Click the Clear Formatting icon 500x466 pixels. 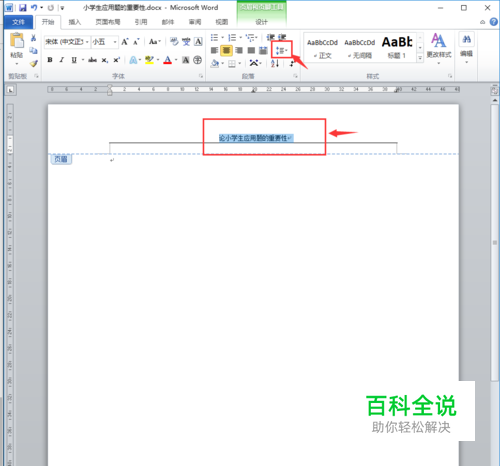[174, 42]
